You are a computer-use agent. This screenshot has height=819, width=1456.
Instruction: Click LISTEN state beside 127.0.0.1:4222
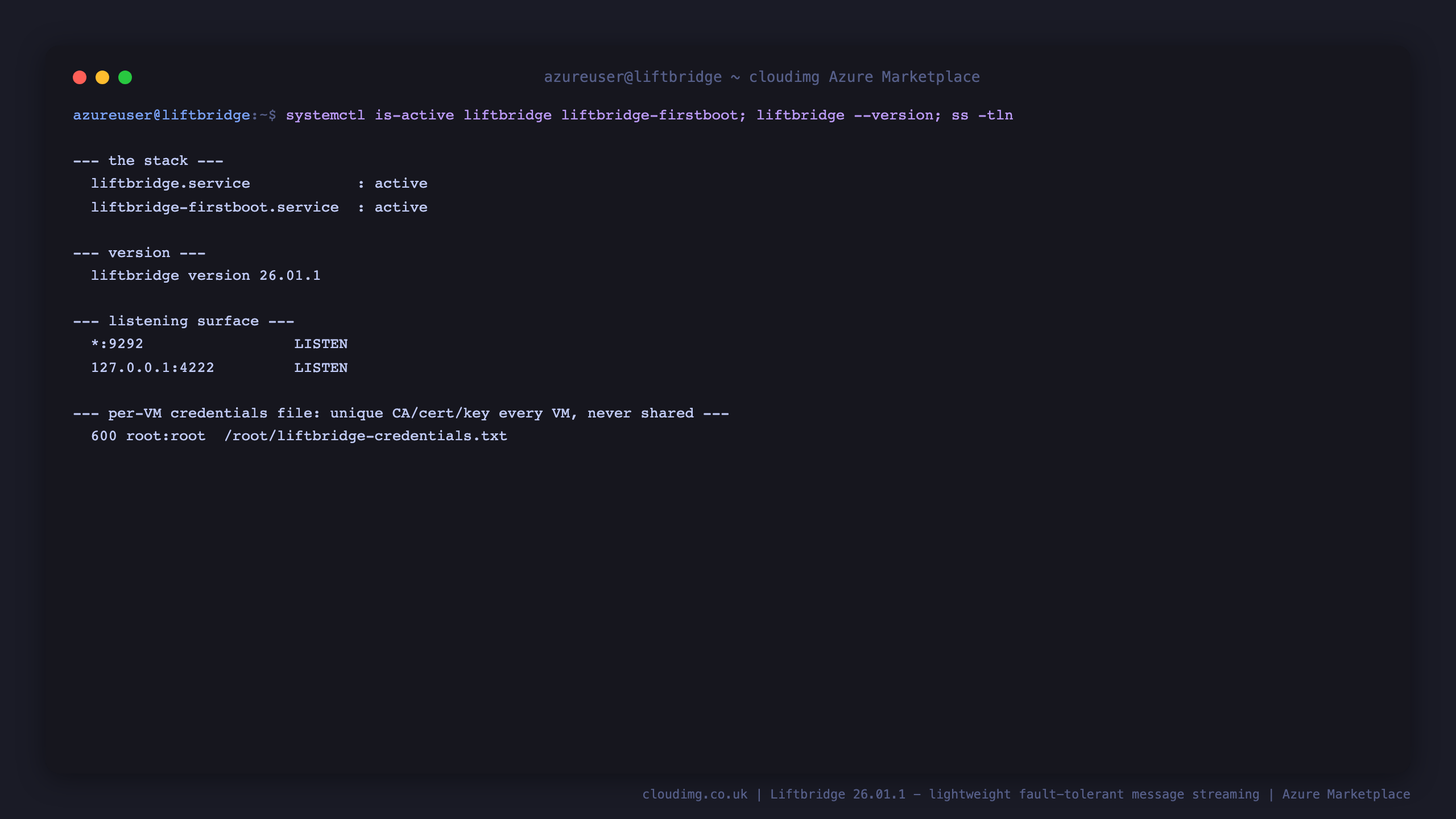321,368
